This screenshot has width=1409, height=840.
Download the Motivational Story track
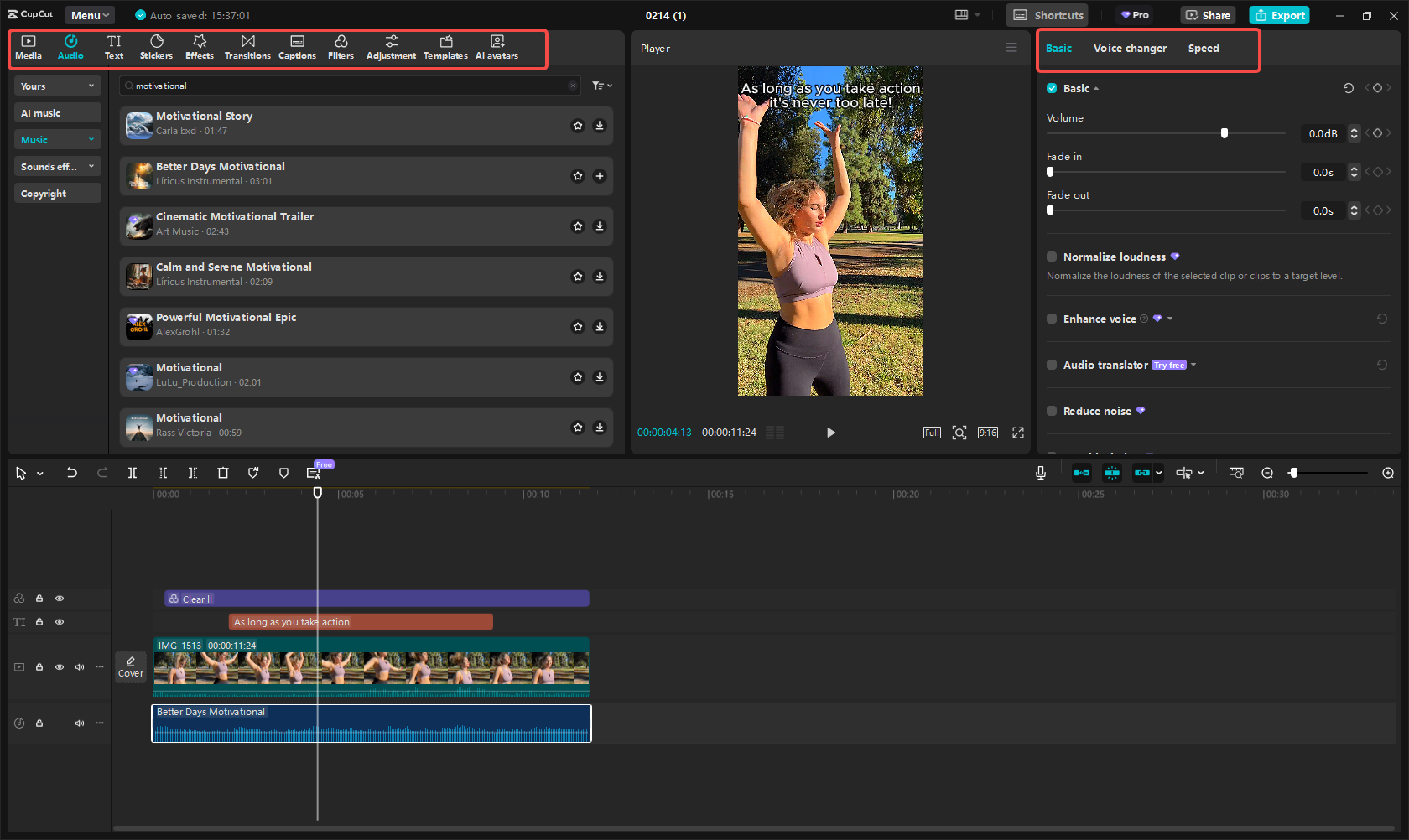pos(600,126)
